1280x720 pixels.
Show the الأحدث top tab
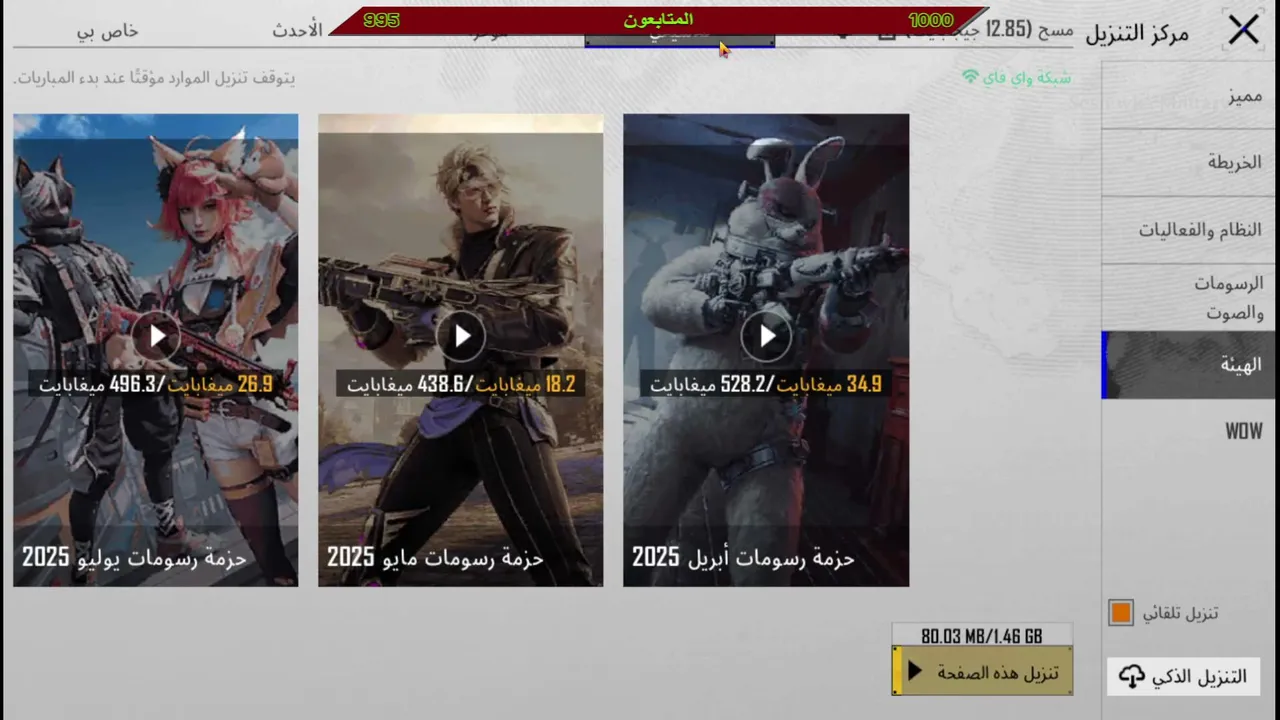pos(297,30)
